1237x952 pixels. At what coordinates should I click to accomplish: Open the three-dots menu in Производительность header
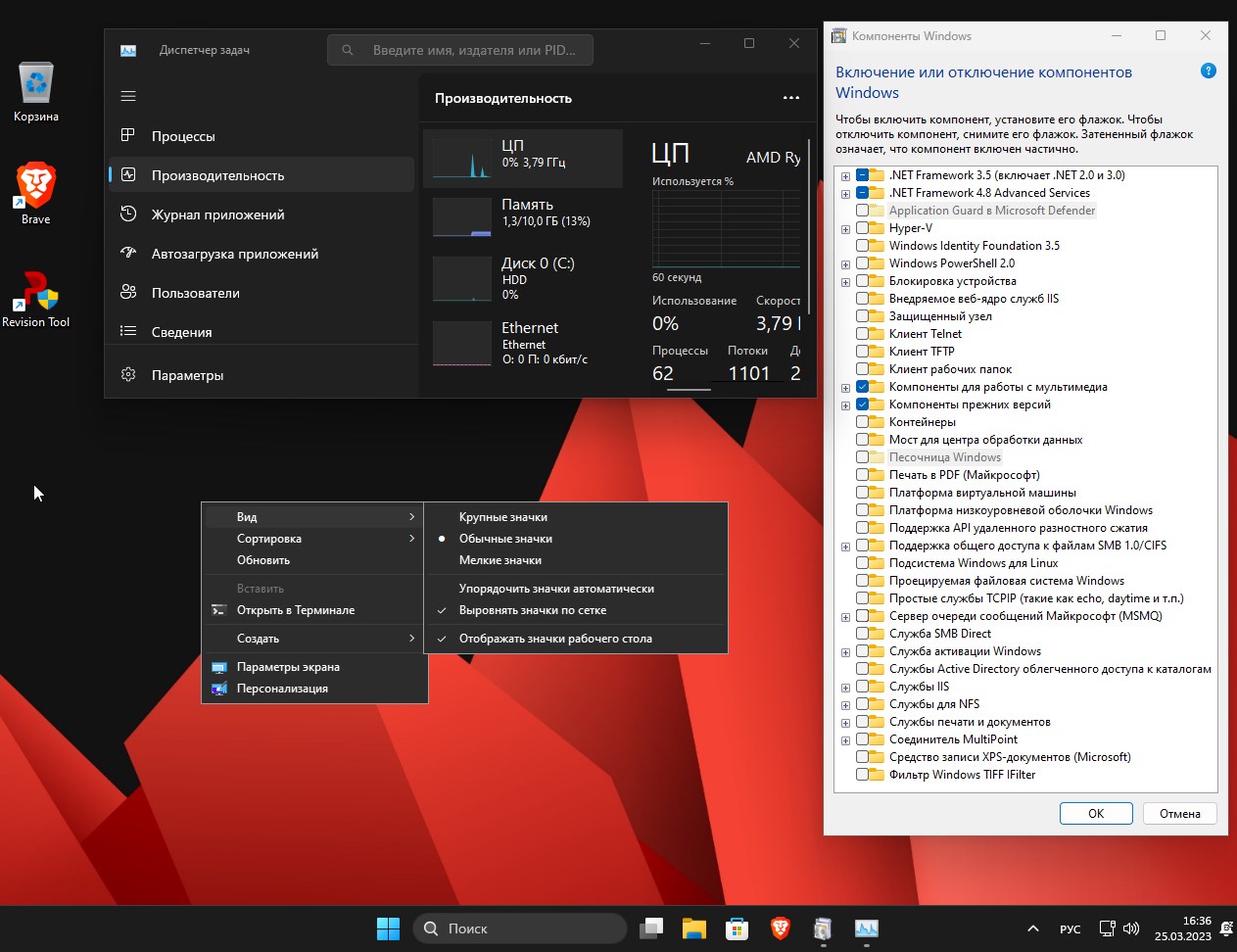pyautogui.click(x=791, y=98)
